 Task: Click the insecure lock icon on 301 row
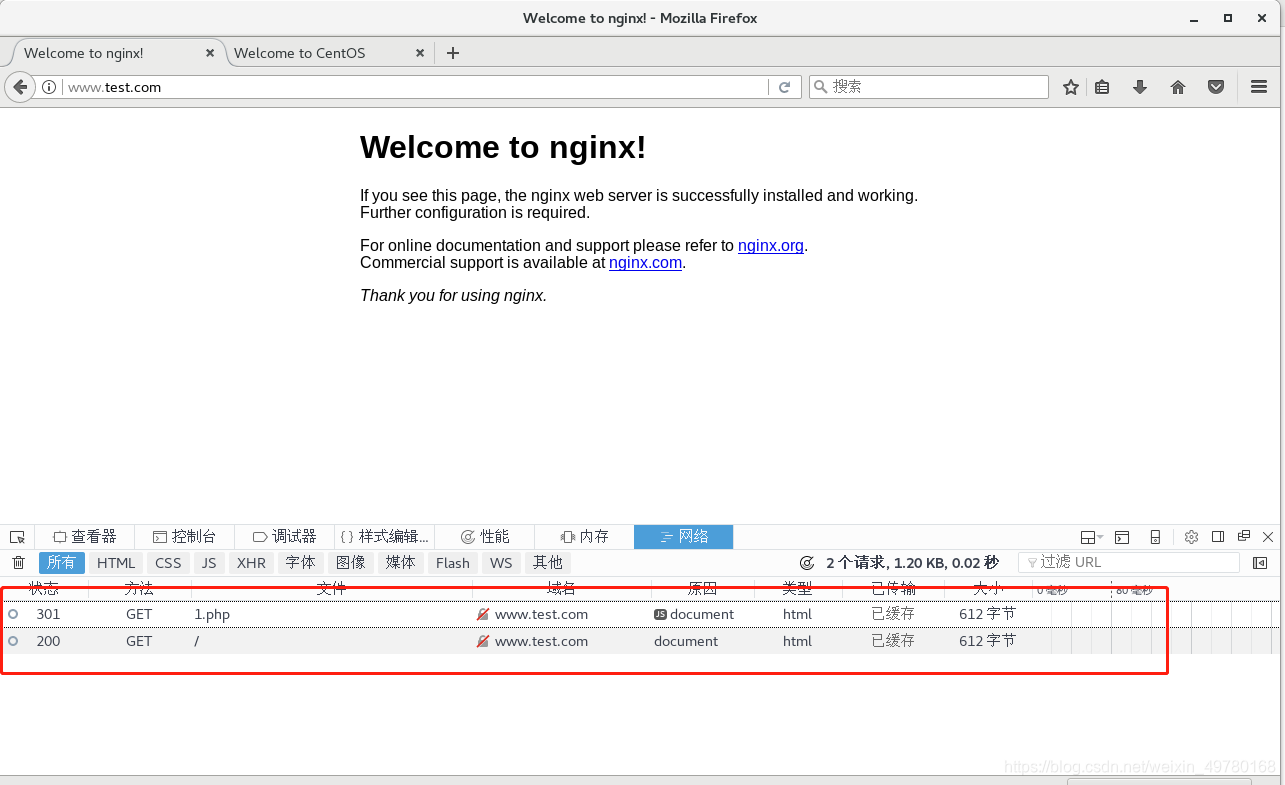click(x=483, y=615)
